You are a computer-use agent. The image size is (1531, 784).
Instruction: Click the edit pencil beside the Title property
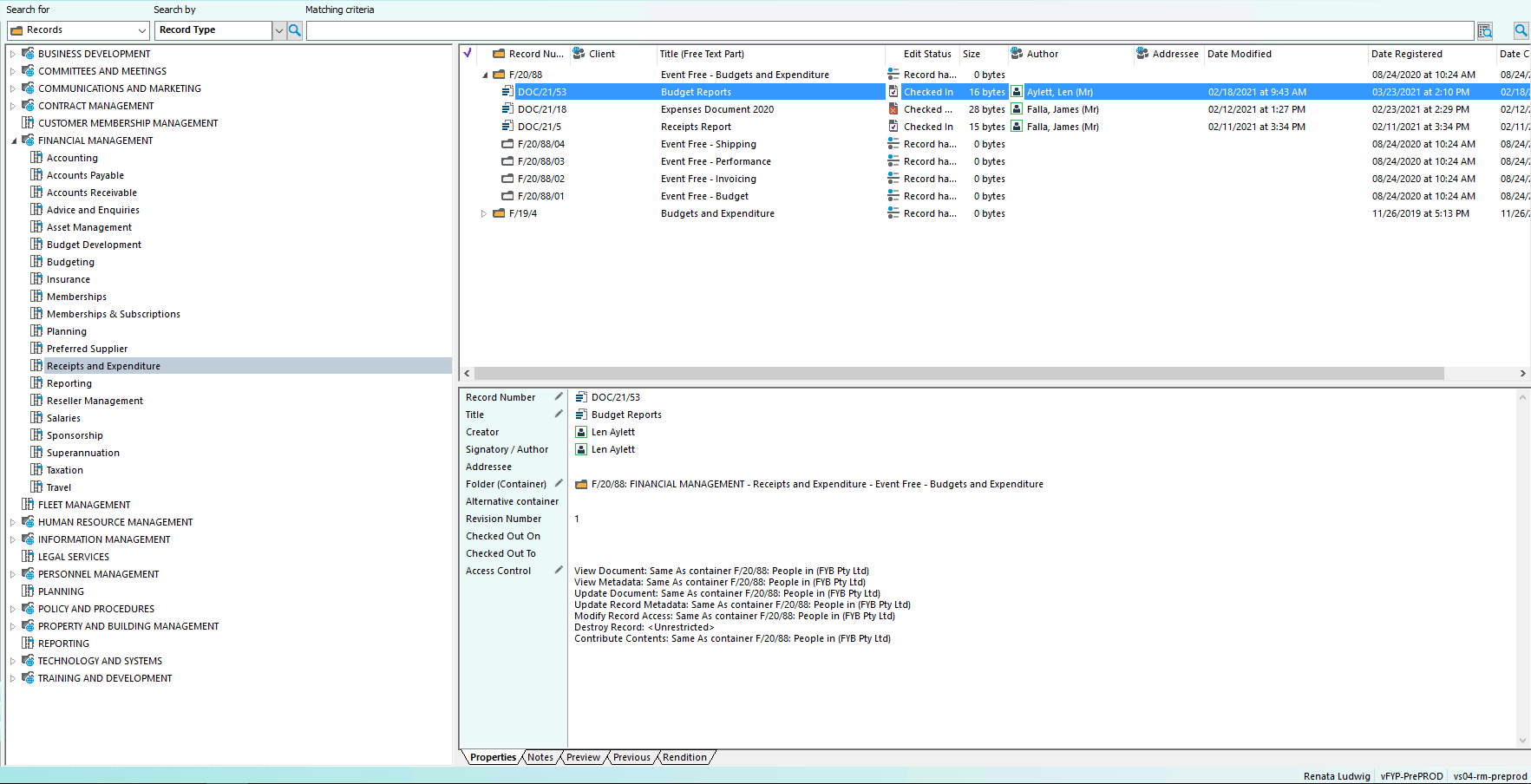point(558,414)
